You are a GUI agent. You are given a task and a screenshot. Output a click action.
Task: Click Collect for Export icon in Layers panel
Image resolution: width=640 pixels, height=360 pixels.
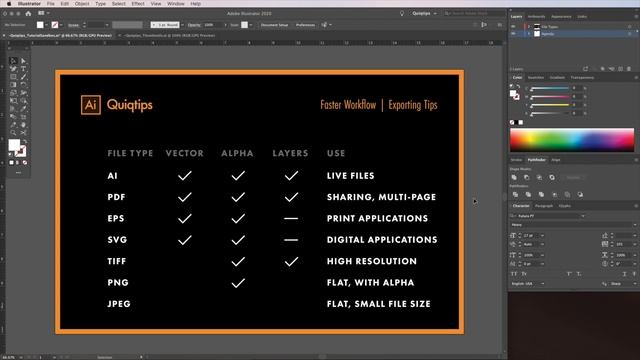(x=586, y=69)
